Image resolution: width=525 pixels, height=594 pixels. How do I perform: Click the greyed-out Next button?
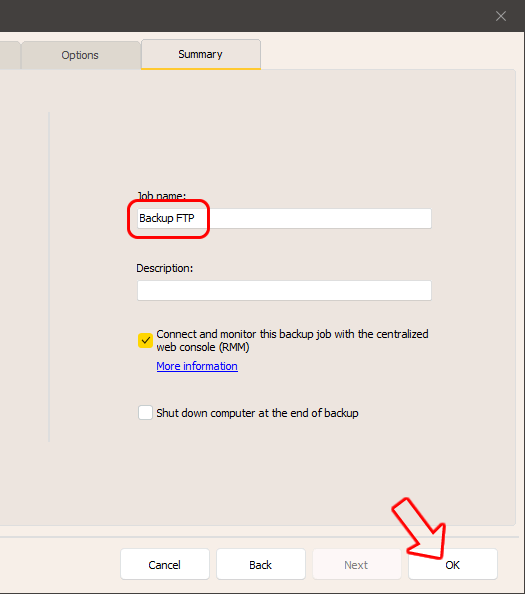pos(356,564)
